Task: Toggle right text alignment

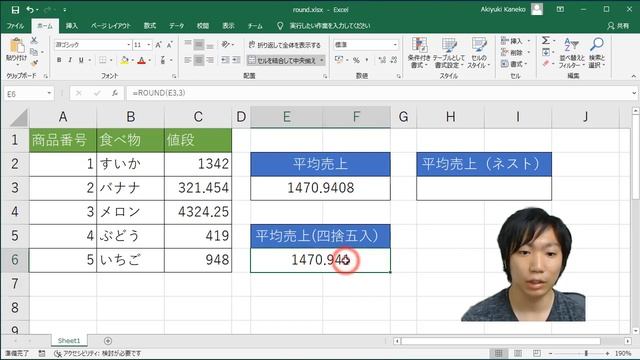Action: pyautogui.click(x=210, y=60)
